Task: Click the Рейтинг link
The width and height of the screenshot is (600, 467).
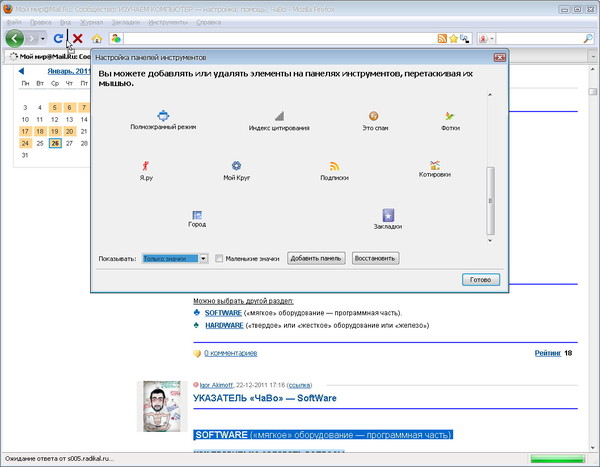Action: (x=548, y=353)
